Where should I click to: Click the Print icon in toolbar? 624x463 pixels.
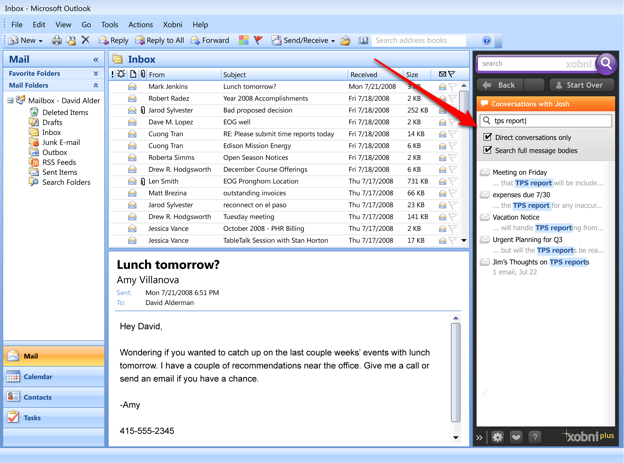pos(56,41)
